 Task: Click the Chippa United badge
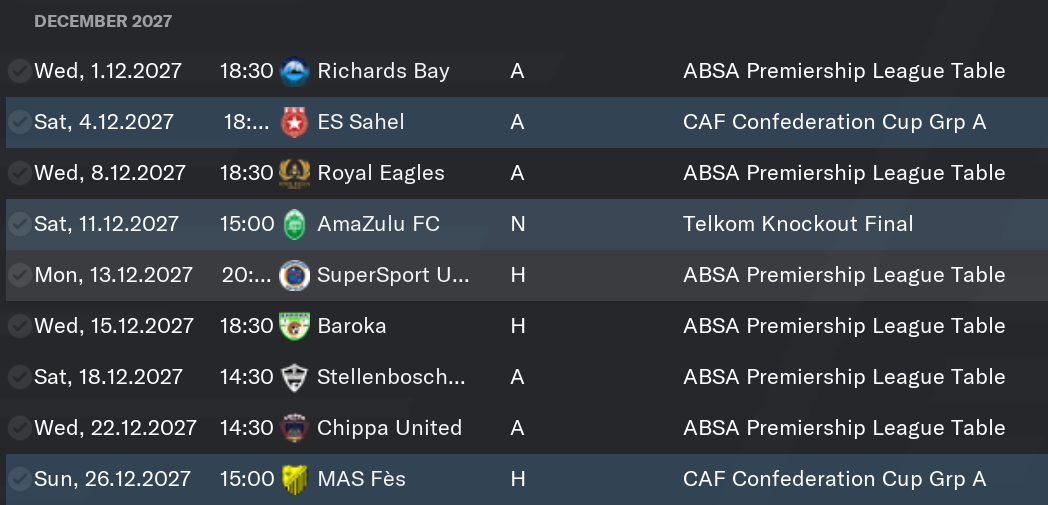[x=294, y=428]
